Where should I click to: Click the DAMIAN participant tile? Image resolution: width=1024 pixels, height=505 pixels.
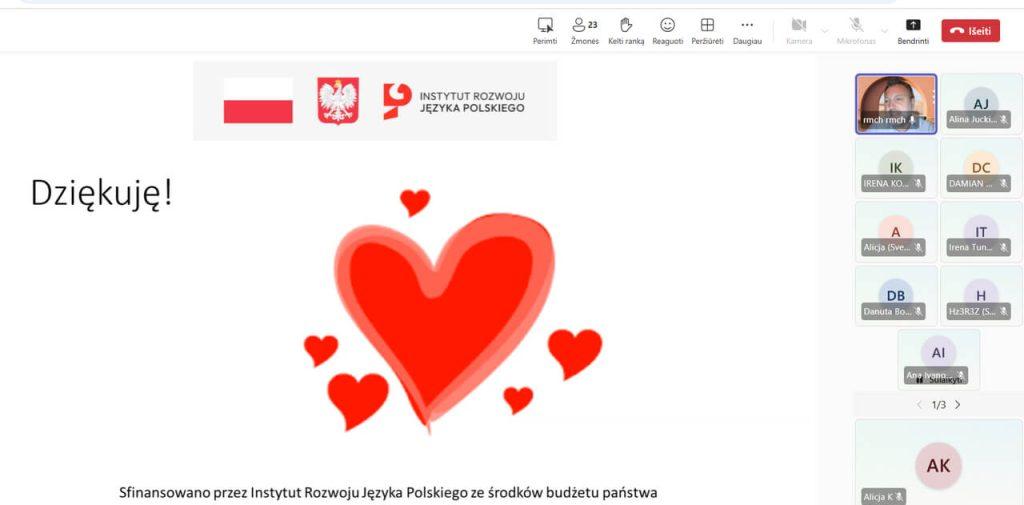pyautogui.click(x=981, y=167)
